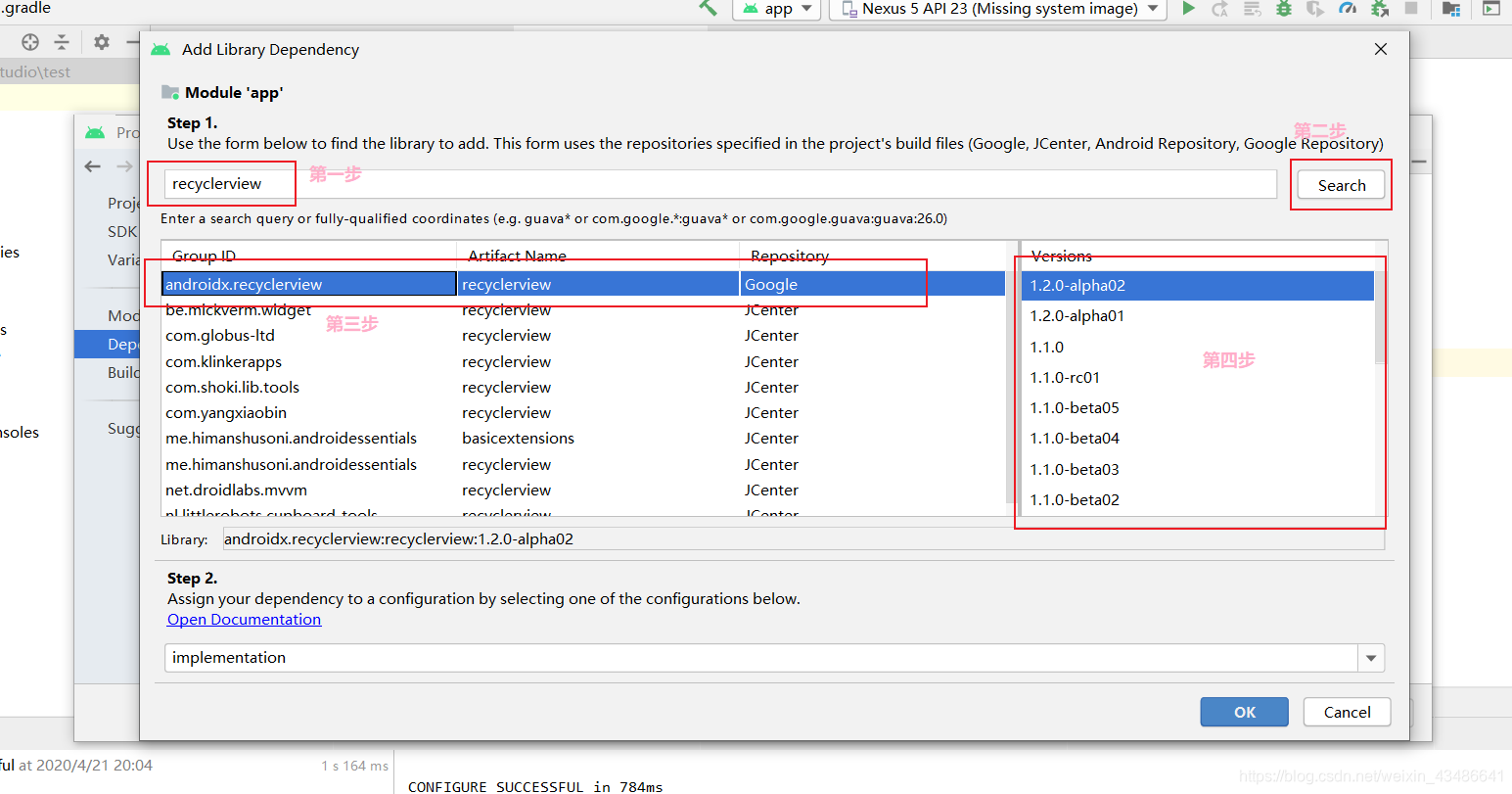The height and width of the screenshot is (794, 1512).
Task: Start debugging with the green bug icon
Action: [1284, 9]
